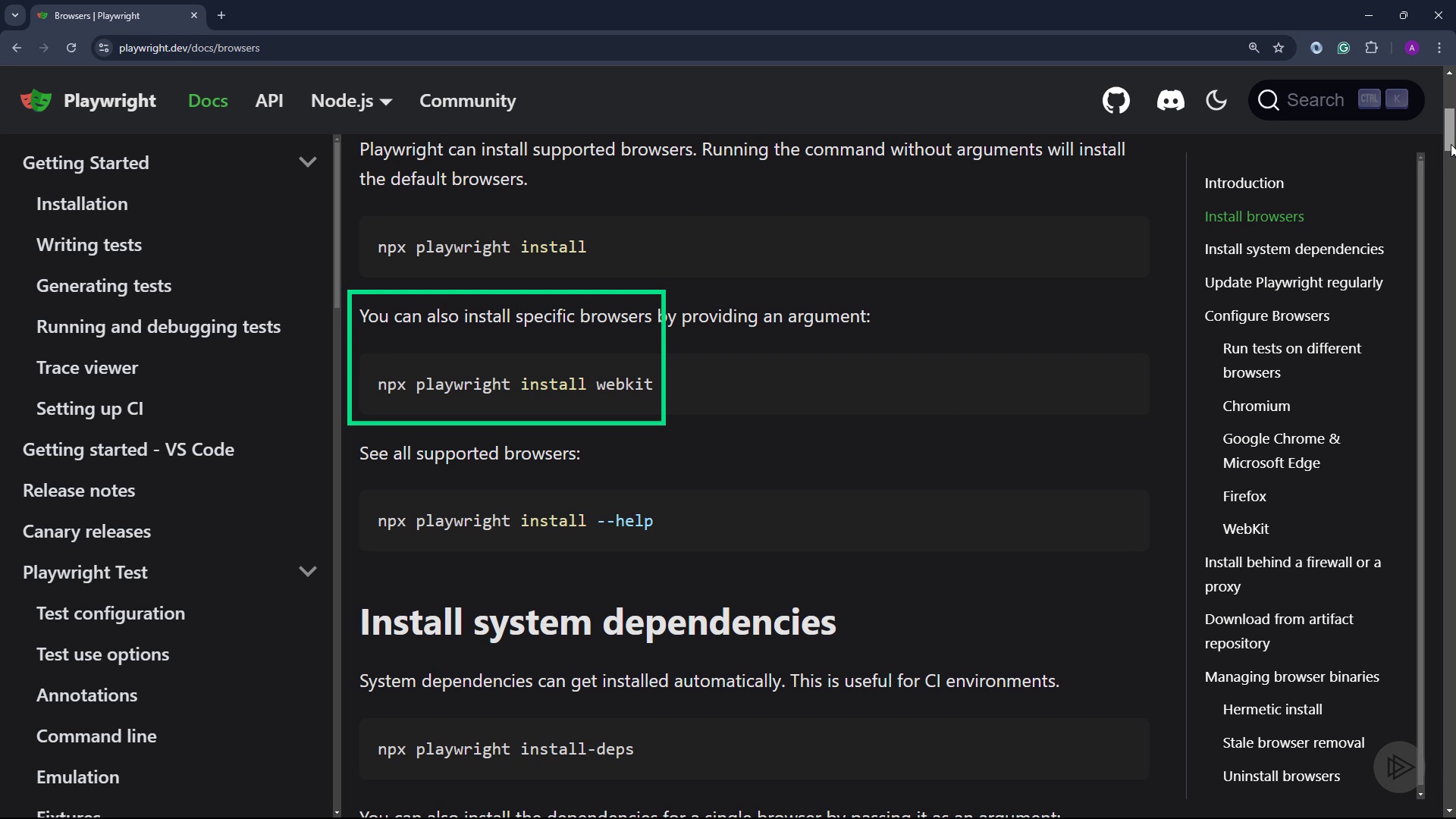Screen dimensions: 1456x819
Task: Open Setting up CI in the sidebar
Action: click(89, 409)
